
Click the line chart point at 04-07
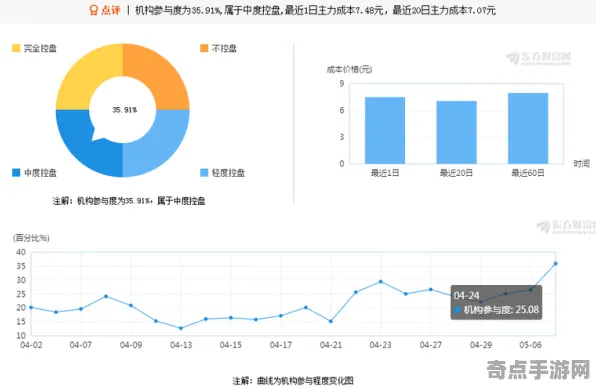pos(81,309)
